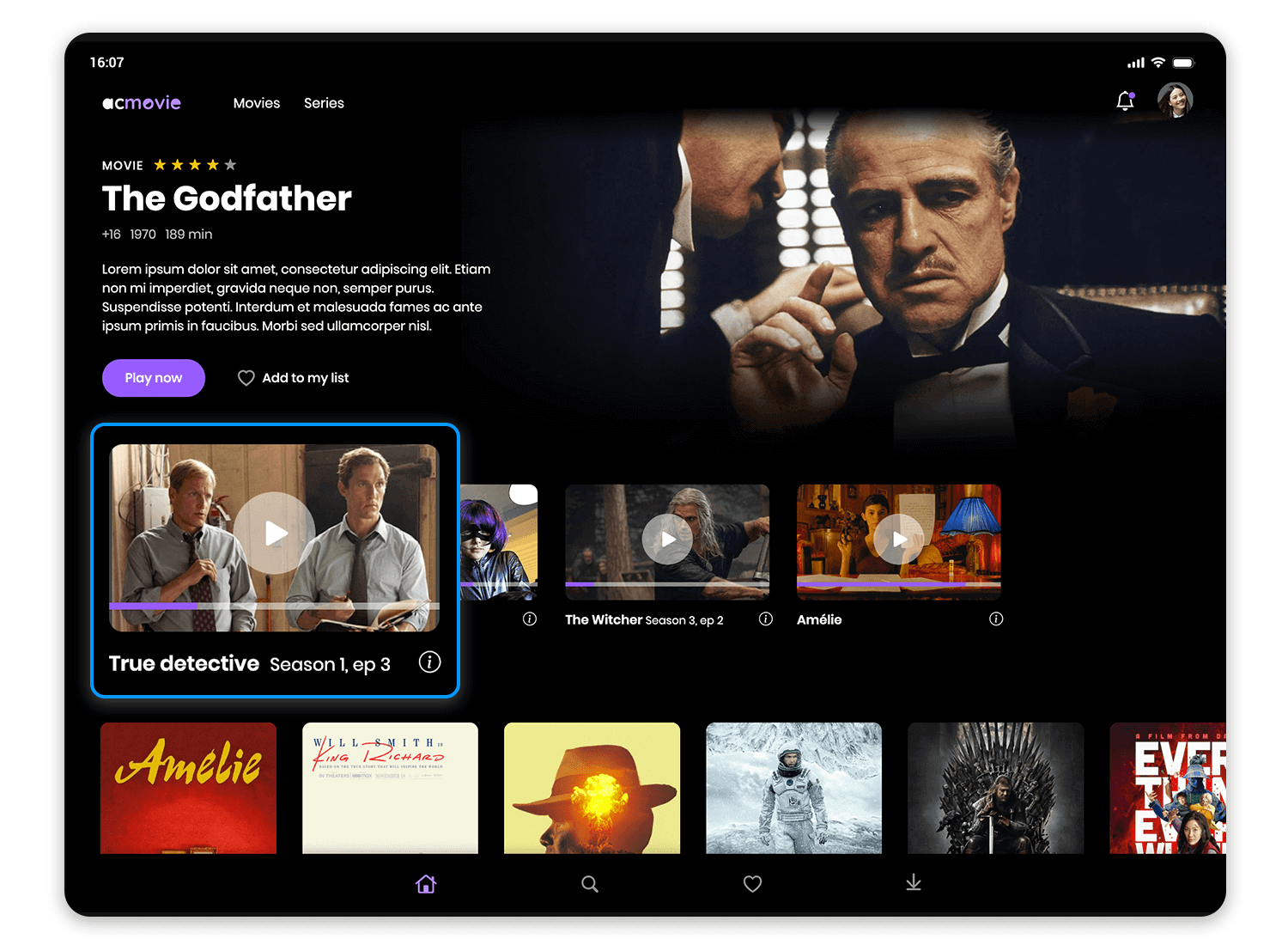Open the astronaut snow poster
Viewport: 1288px width, 945px height.
(793, 788)
